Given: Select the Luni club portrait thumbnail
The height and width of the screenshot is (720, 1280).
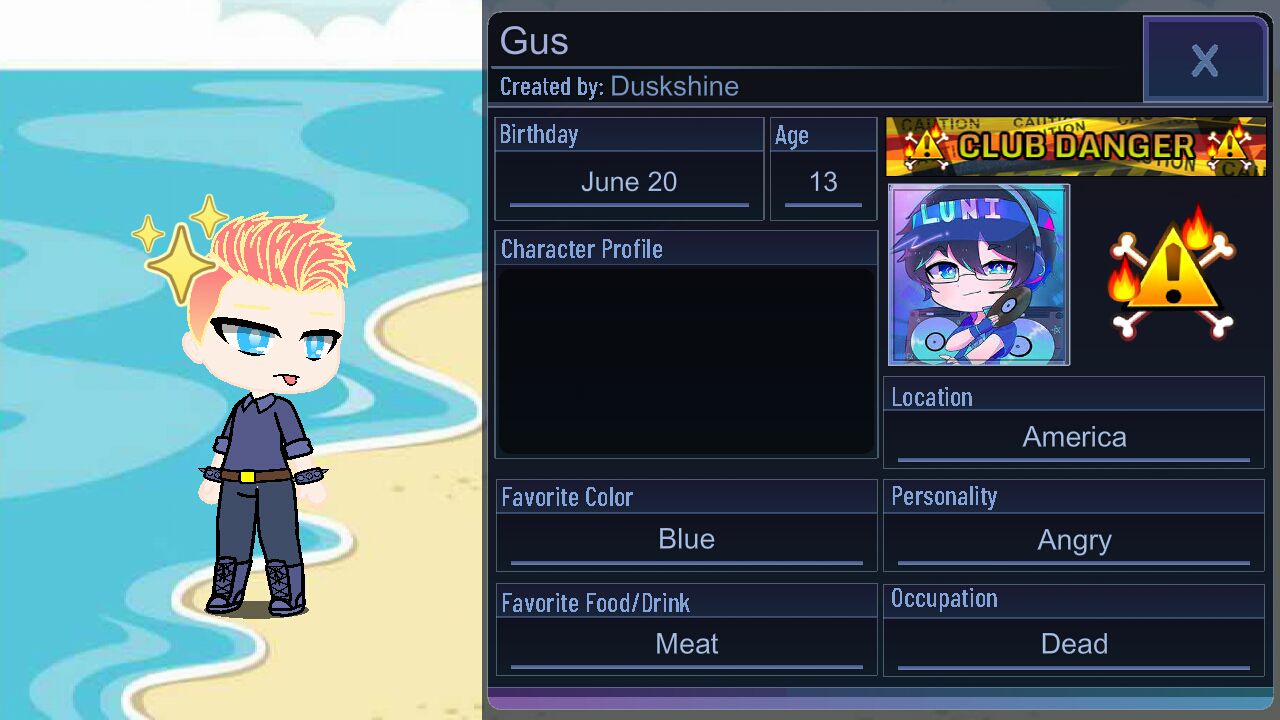Looking at the screenshot, I should (979, 274).
